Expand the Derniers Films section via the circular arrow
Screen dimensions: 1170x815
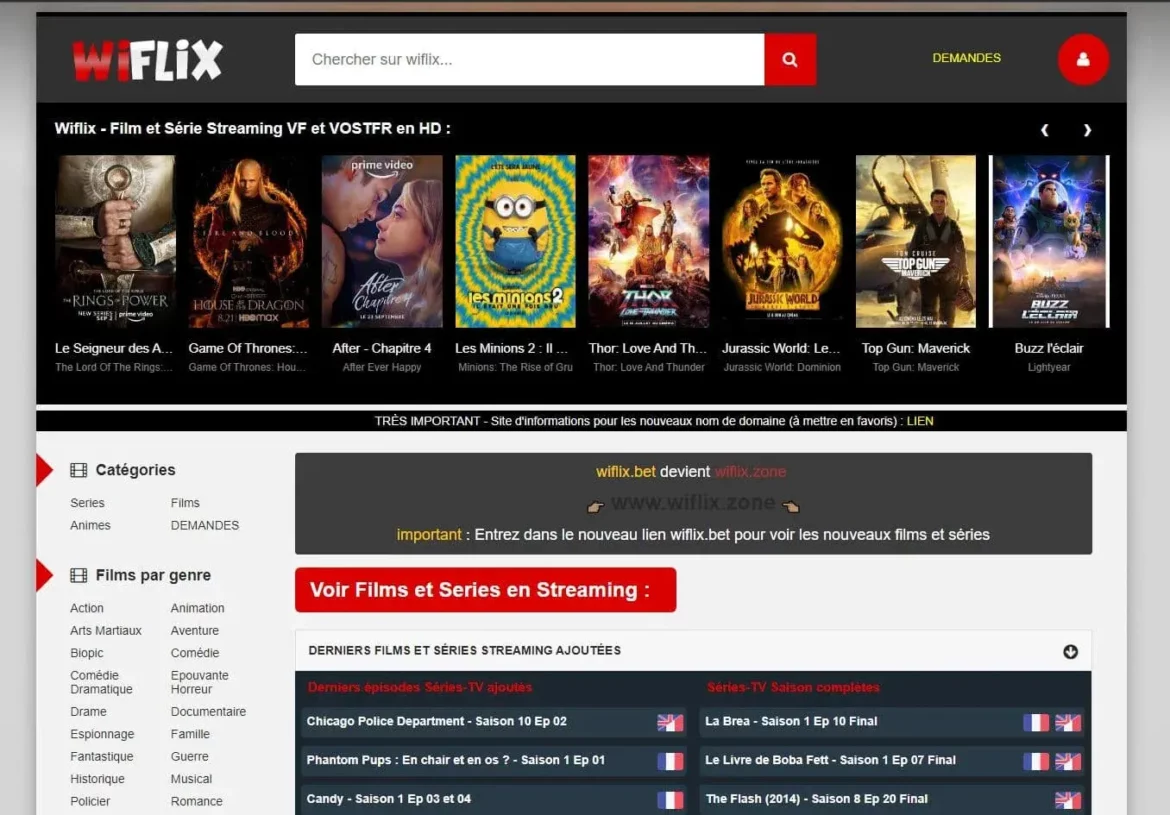[1071, 651]
